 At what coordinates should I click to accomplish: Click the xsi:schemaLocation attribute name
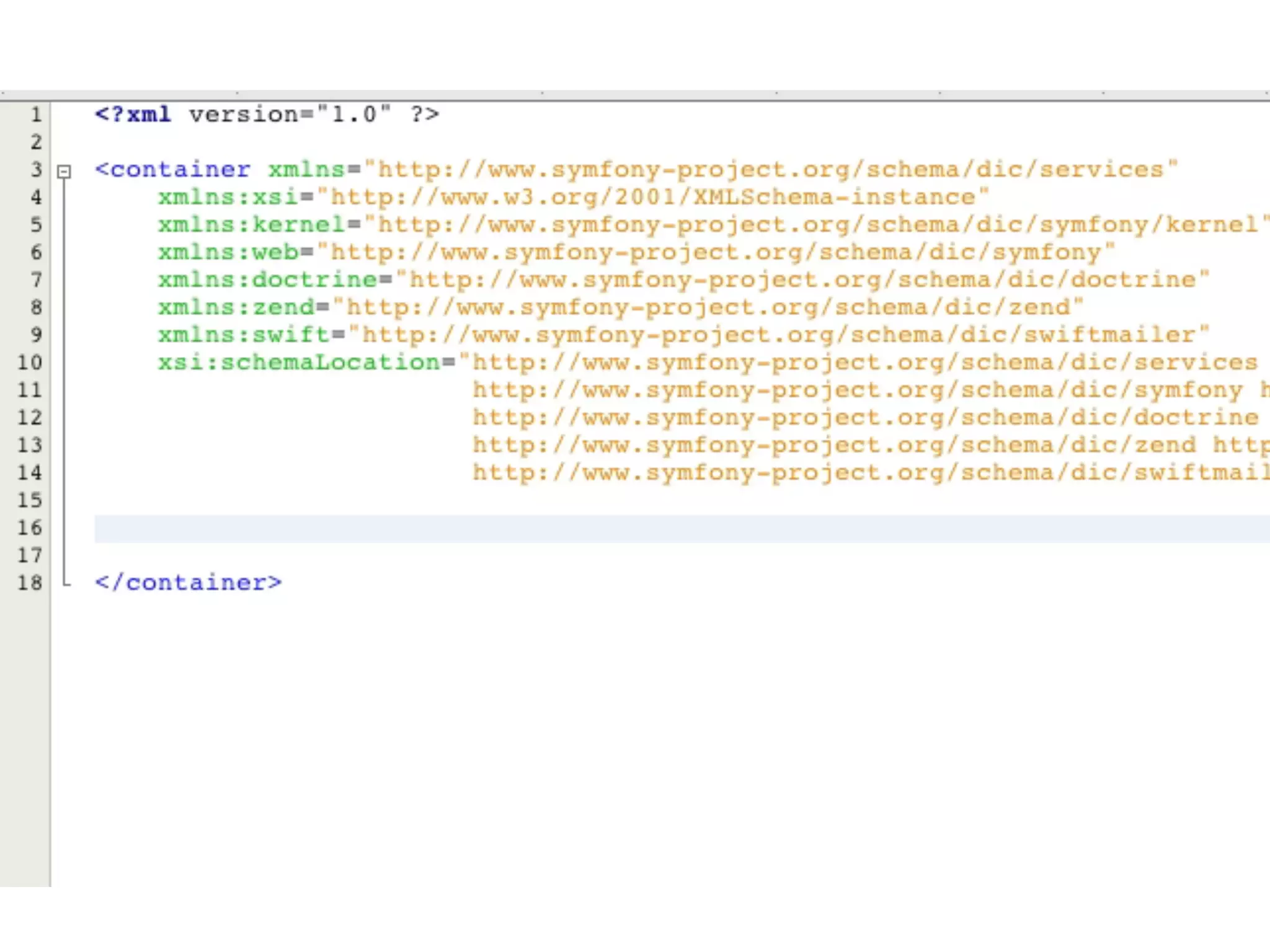(298, 363)
